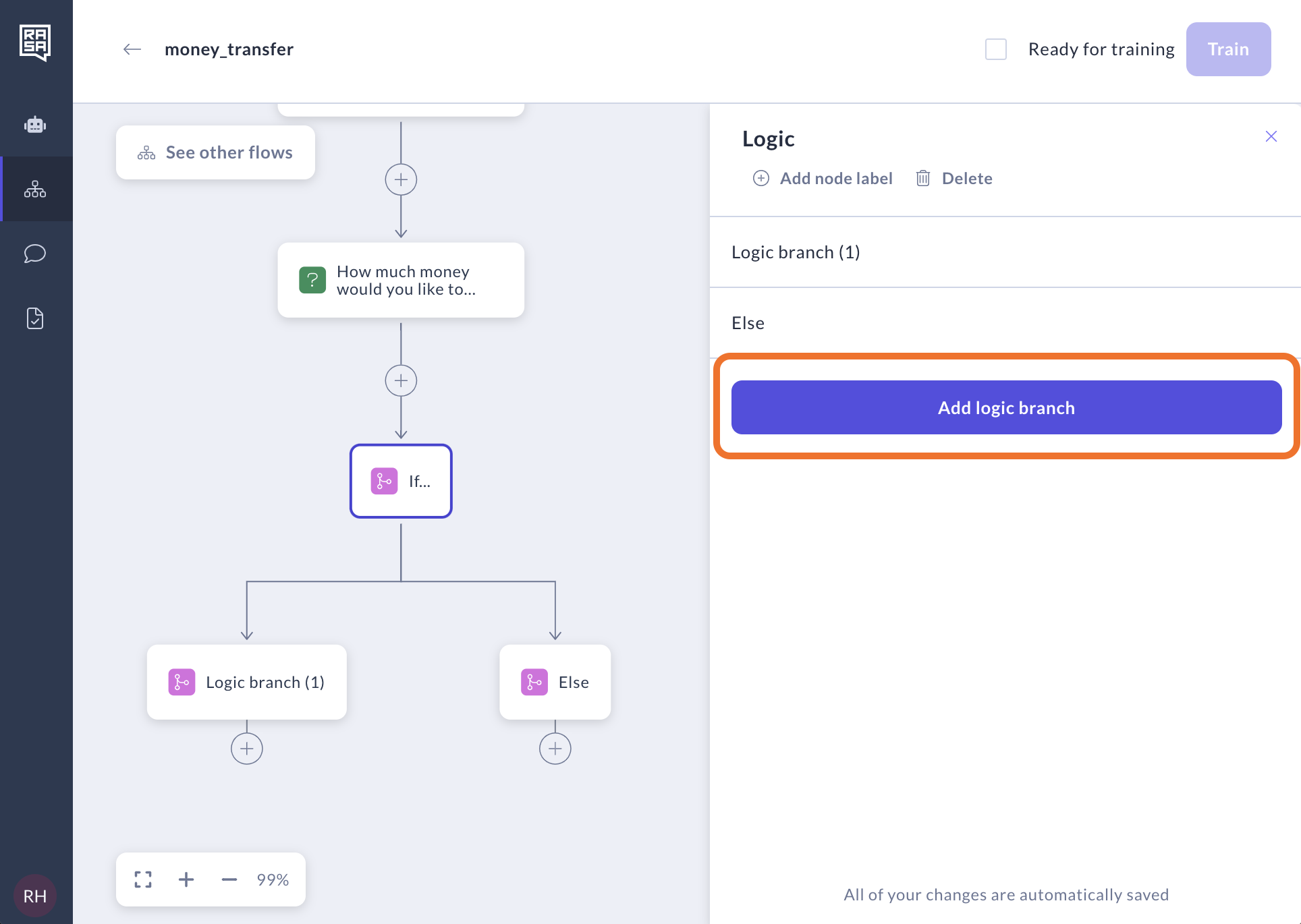Check the Ready for training checkbox
The height and width of the screenshot is (924, 1301).
click(996, 49)
